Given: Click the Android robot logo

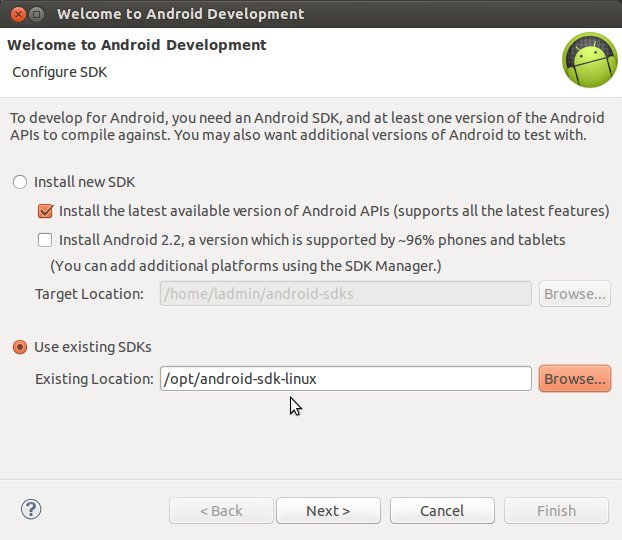Looking at the screenshot, I should pos(589,60).
